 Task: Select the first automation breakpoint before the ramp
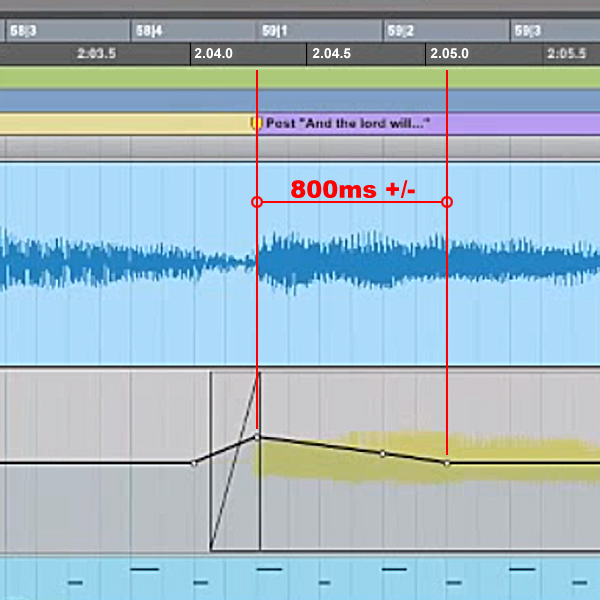(x=194, y=463)
